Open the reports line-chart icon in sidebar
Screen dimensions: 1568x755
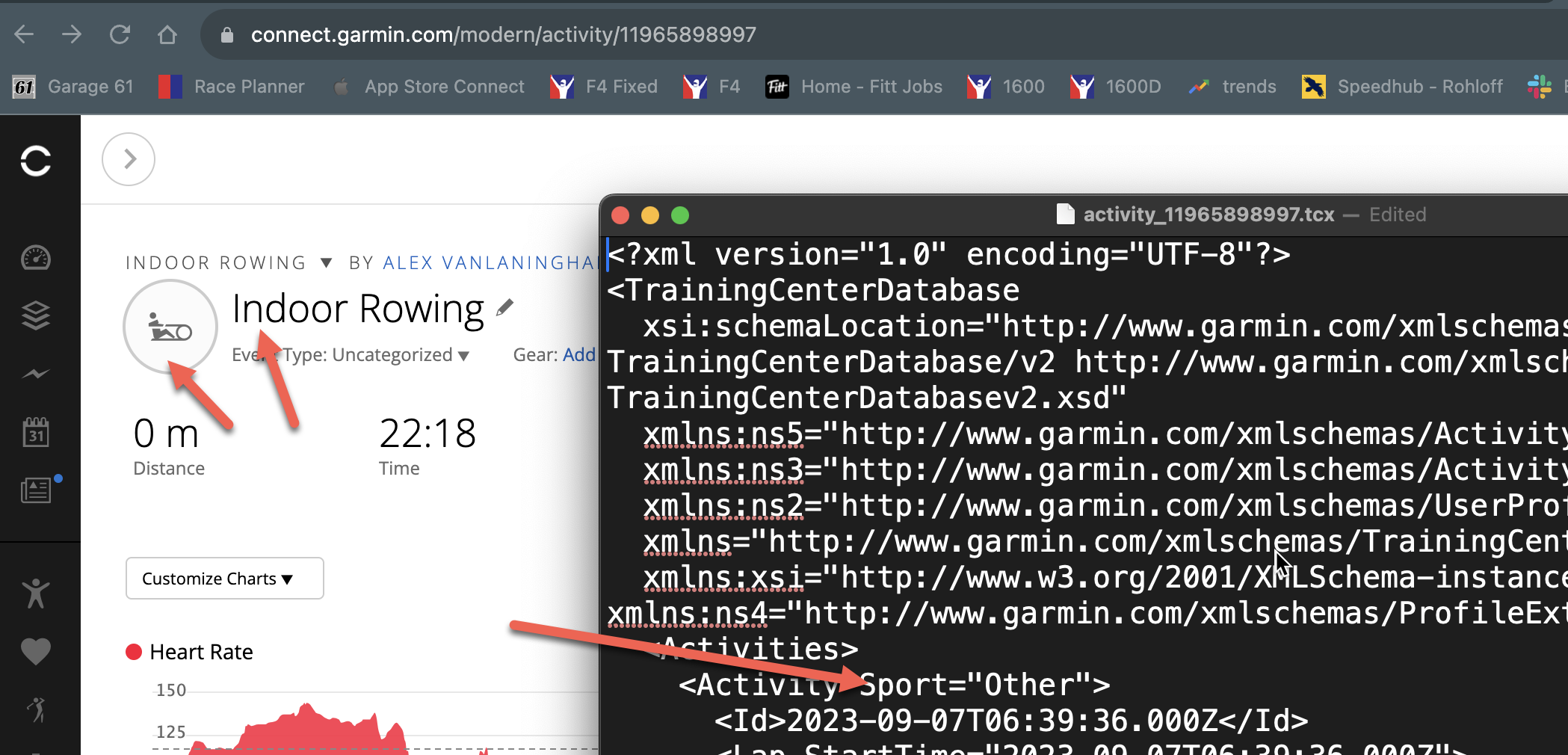[x=36, y=373]
